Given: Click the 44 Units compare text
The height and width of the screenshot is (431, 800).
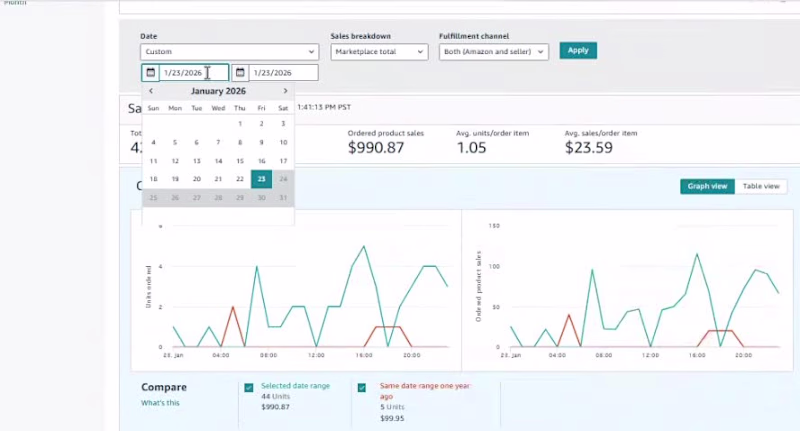Looking at the screenshot, I should (x=276, y=396).
